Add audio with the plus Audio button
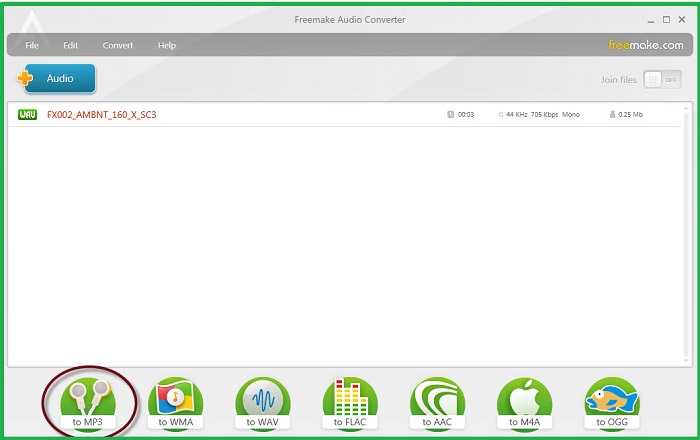700x440 pixels. [x=56, y=79]
